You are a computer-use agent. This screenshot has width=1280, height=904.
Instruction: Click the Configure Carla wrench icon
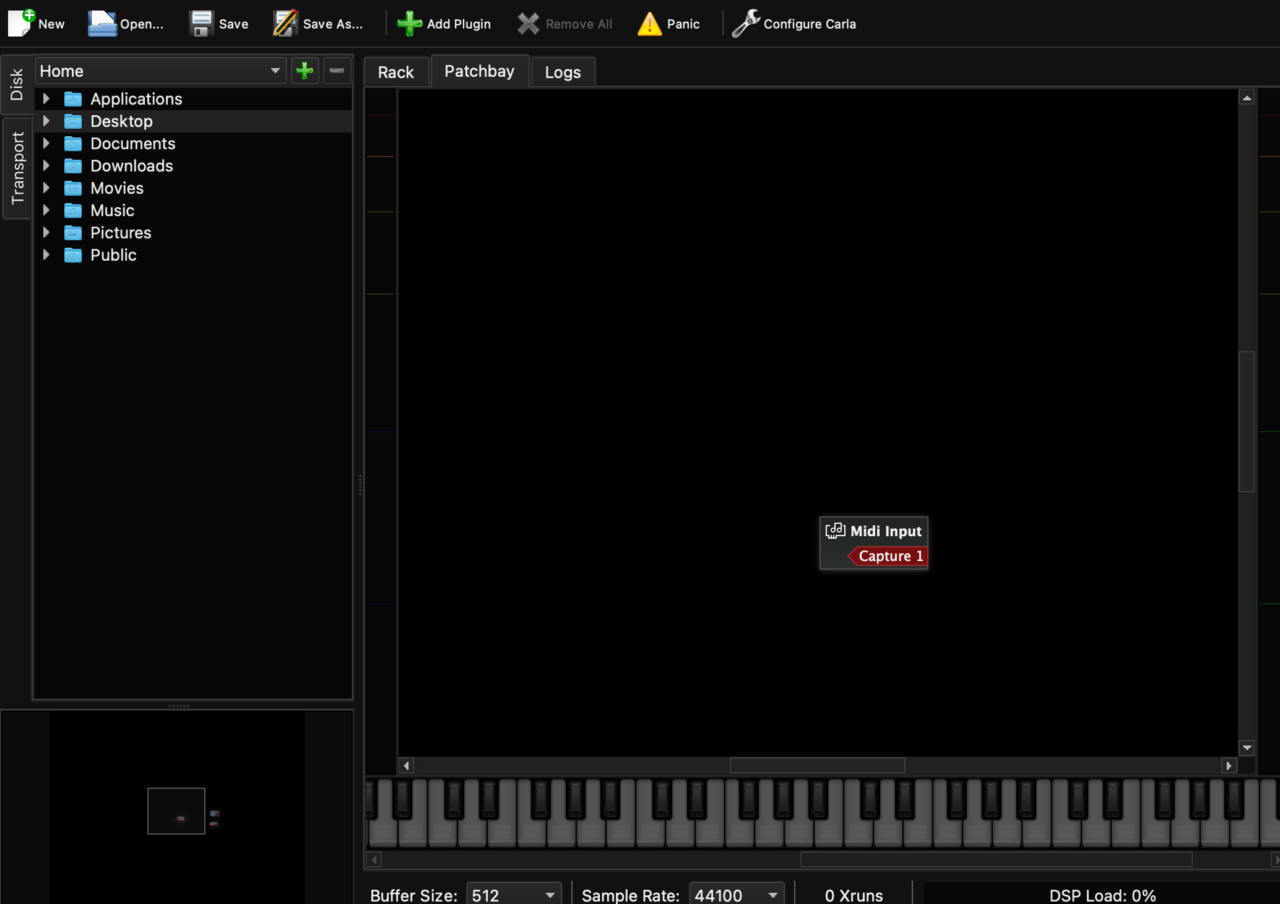pyautogui.click(x=745, y=23)
